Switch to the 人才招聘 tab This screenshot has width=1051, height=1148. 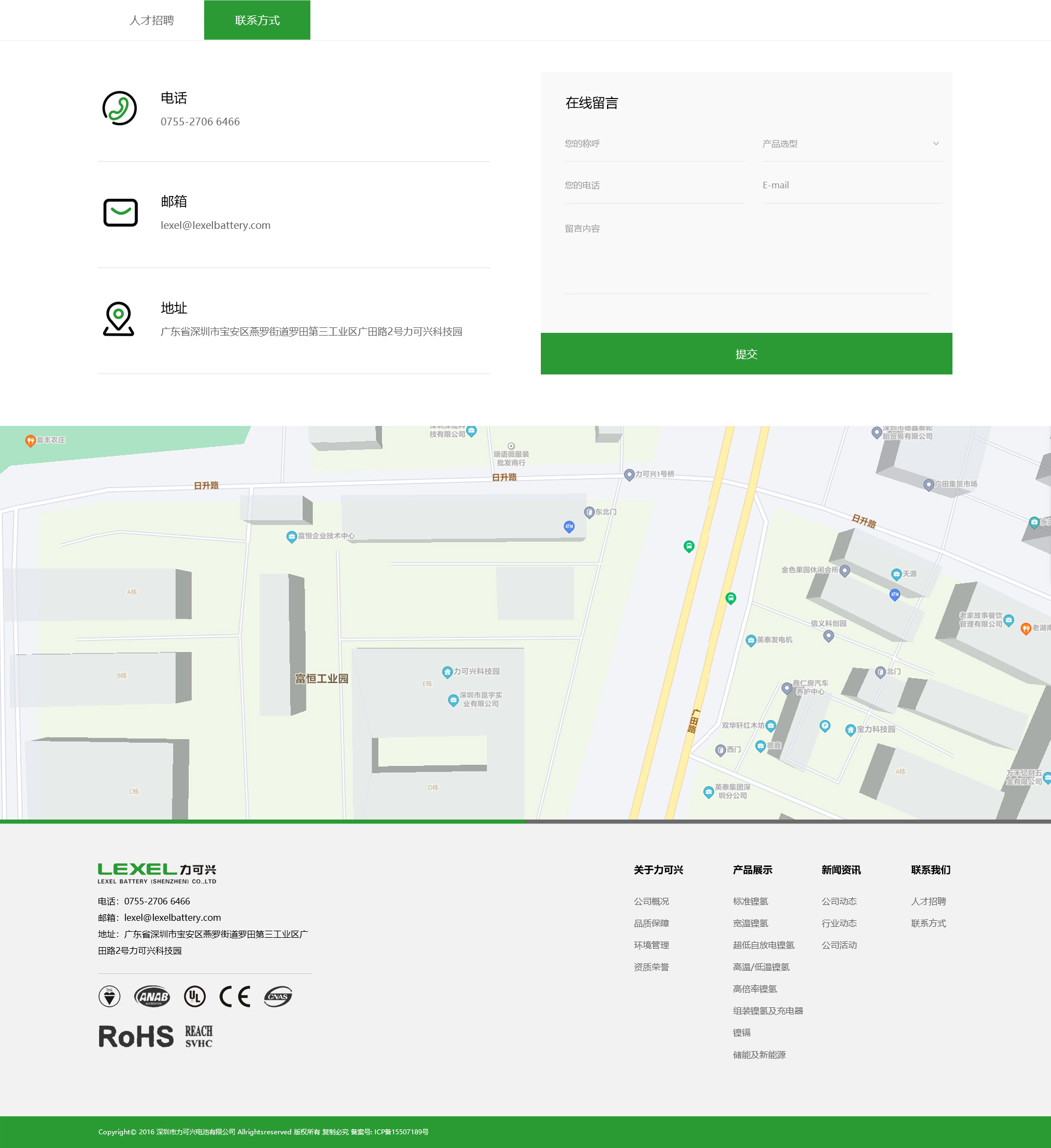point(152,20)
